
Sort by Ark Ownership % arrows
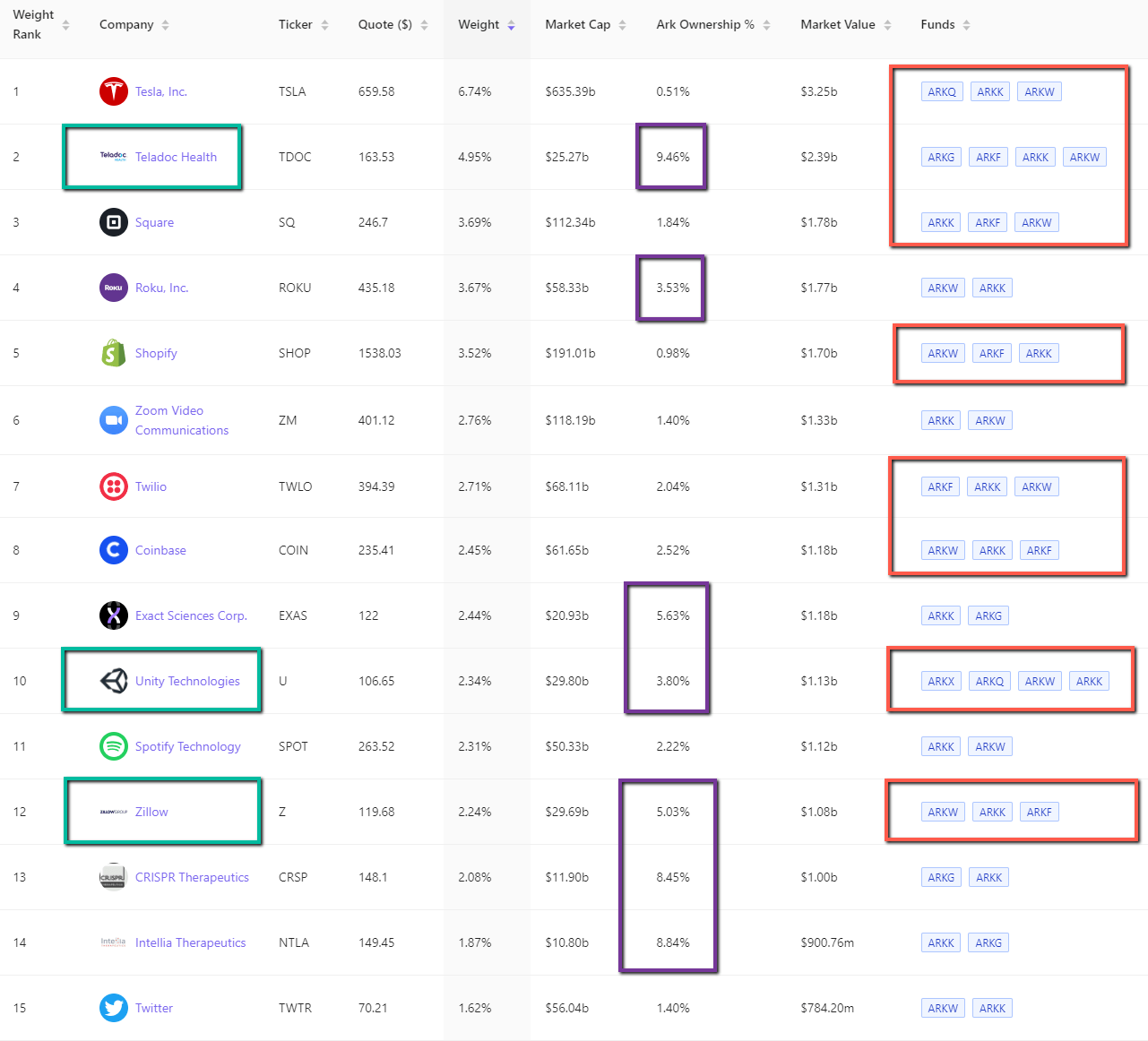pyautogui.click(x=766, y=25)
